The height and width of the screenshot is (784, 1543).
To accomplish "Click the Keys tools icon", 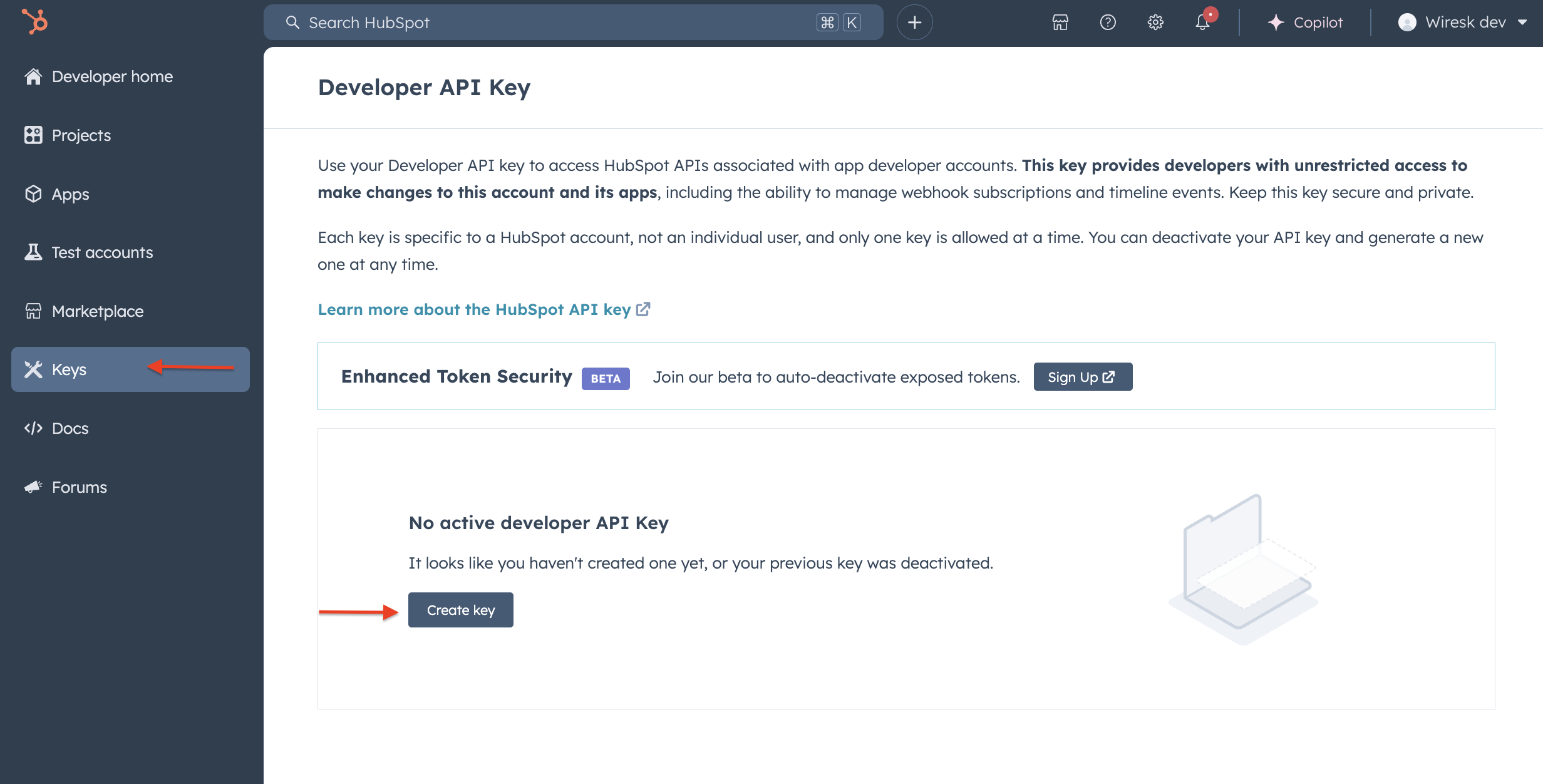I will pos(33,369).
